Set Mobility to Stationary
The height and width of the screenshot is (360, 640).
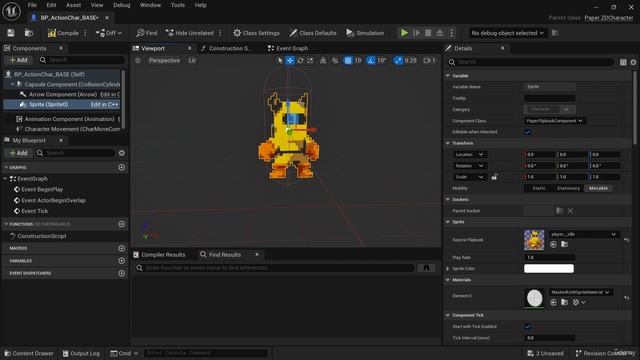(568, 188)
